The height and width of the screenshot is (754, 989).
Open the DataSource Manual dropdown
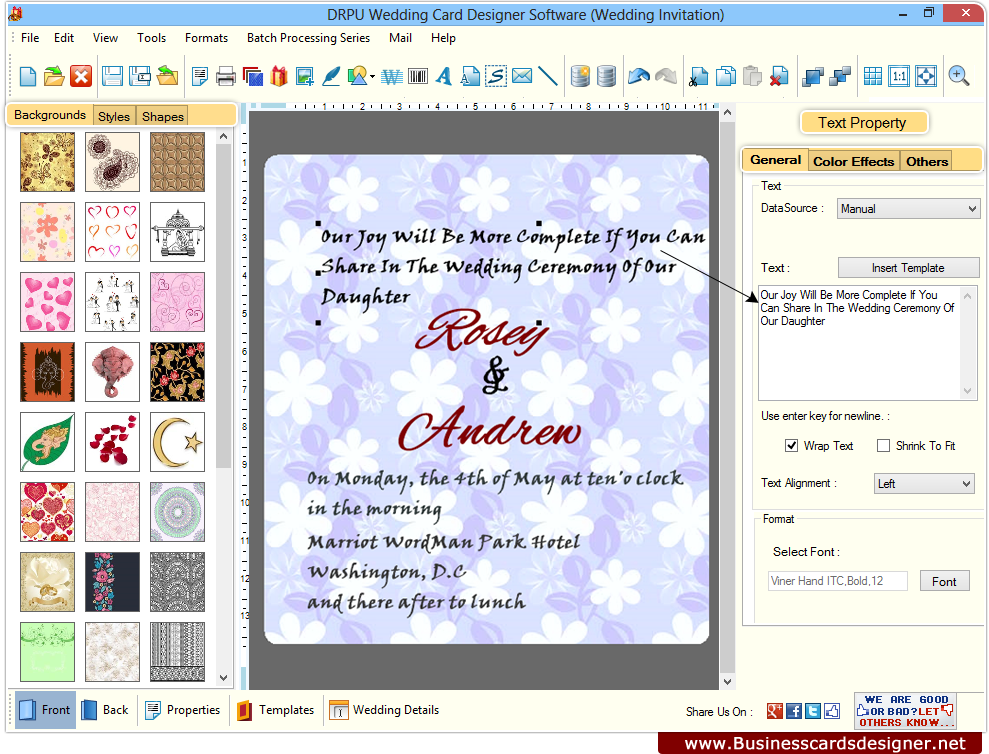coord(908,209)
